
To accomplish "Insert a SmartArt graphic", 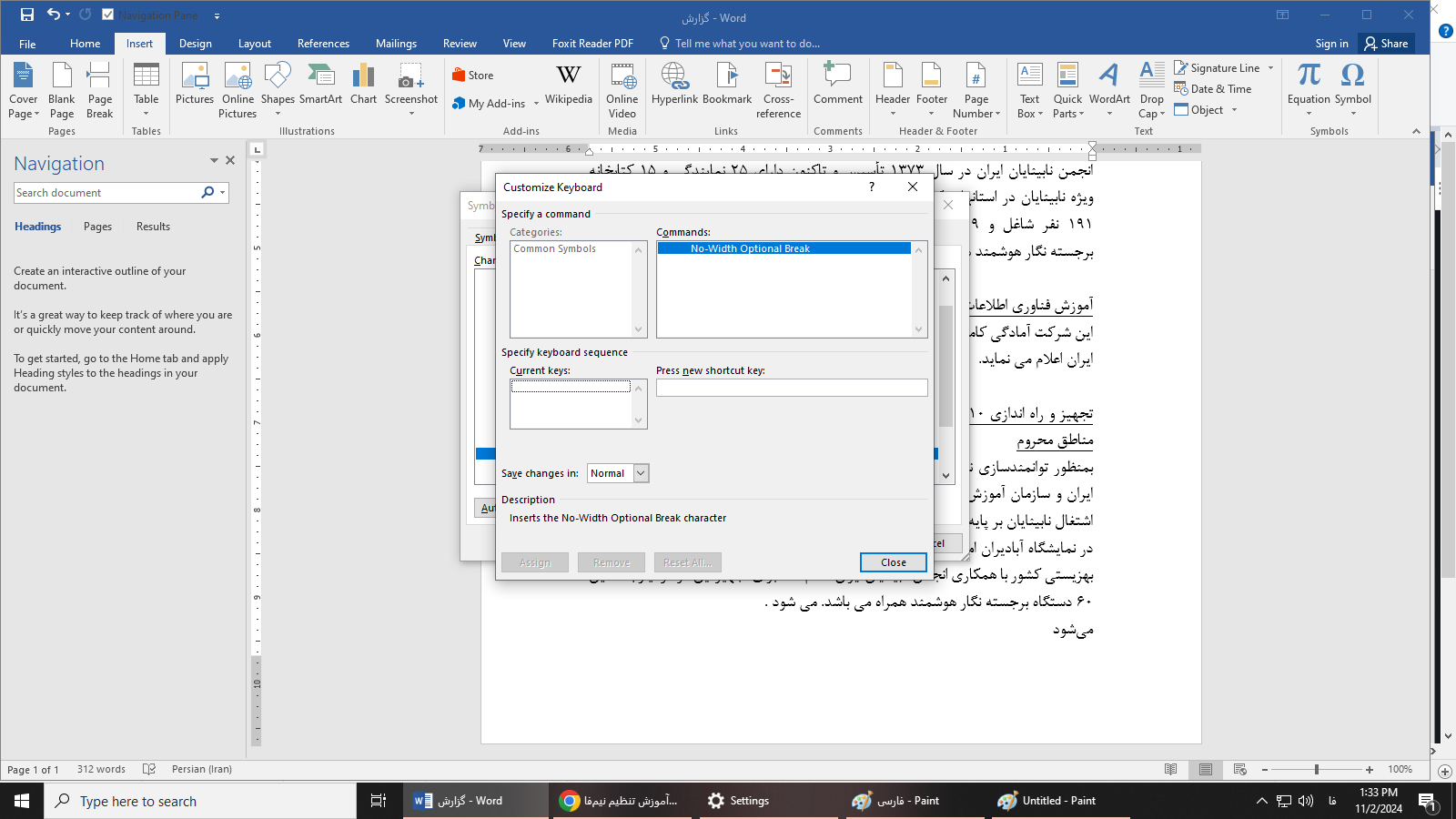I will click(x=320, y=84).
